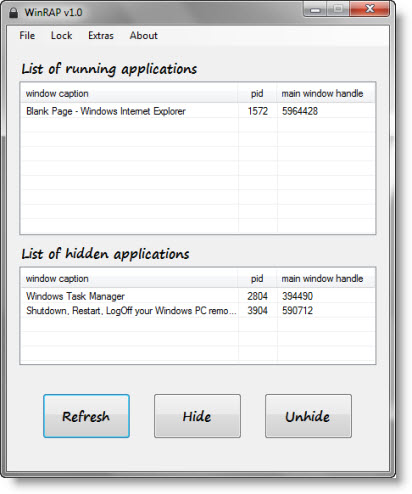
Task: Click the WinRAP padlock icon in title bar
Action: 13,13
